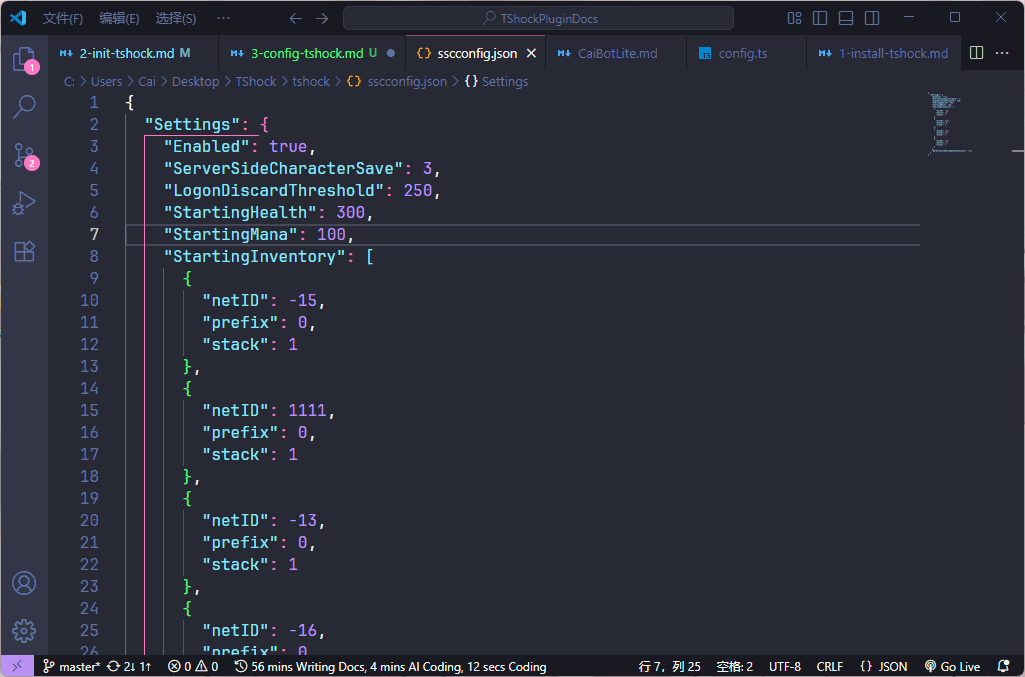The height and width of the screenshot is (677, 1025).
Task: Switch to 2-init-tshock.md tab
Action: (x=135, y=54)
